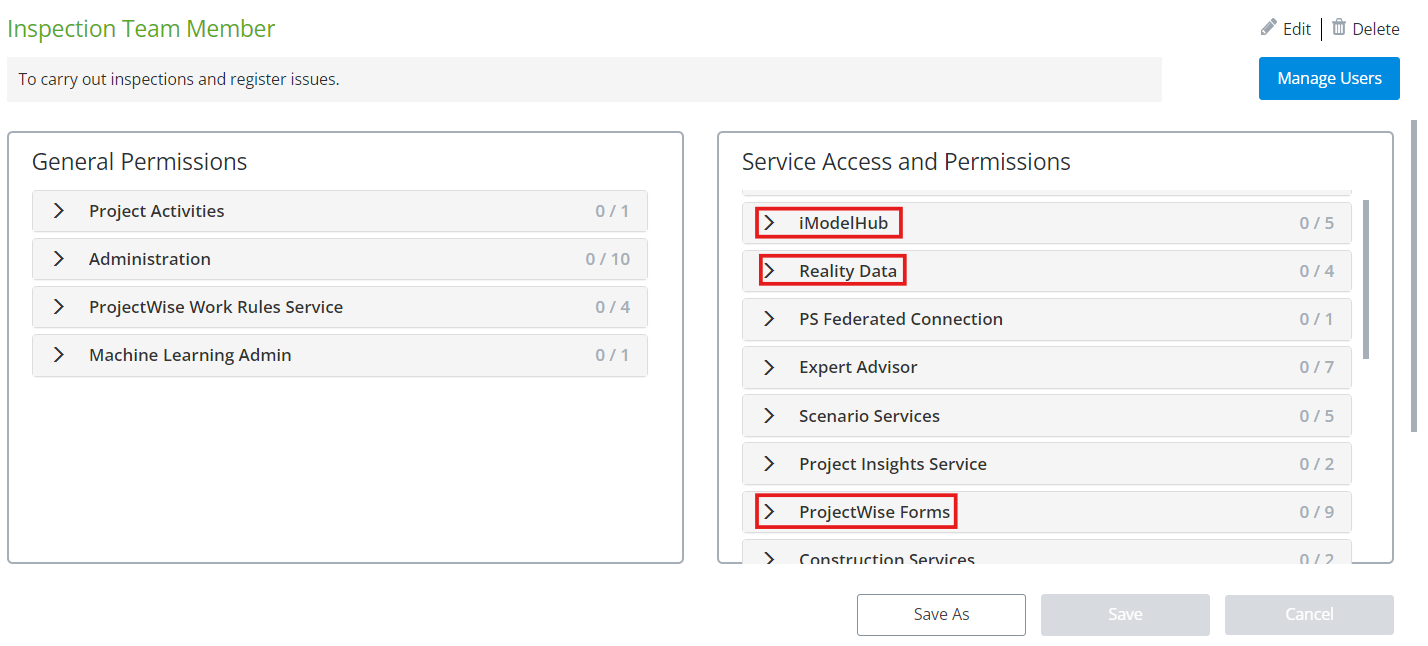Expand Project Insights Service chevron
This screenshot has width=1428, height=646.
(x=769, y=464)
